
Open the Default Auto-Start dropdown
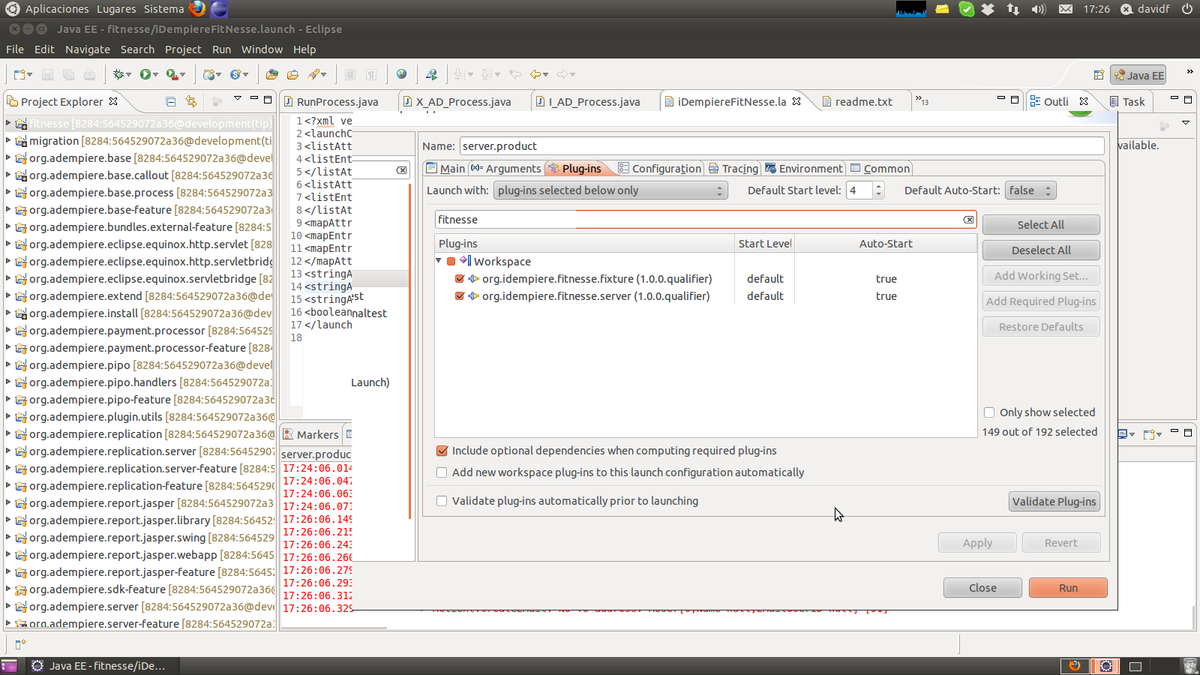point(1031,191)
